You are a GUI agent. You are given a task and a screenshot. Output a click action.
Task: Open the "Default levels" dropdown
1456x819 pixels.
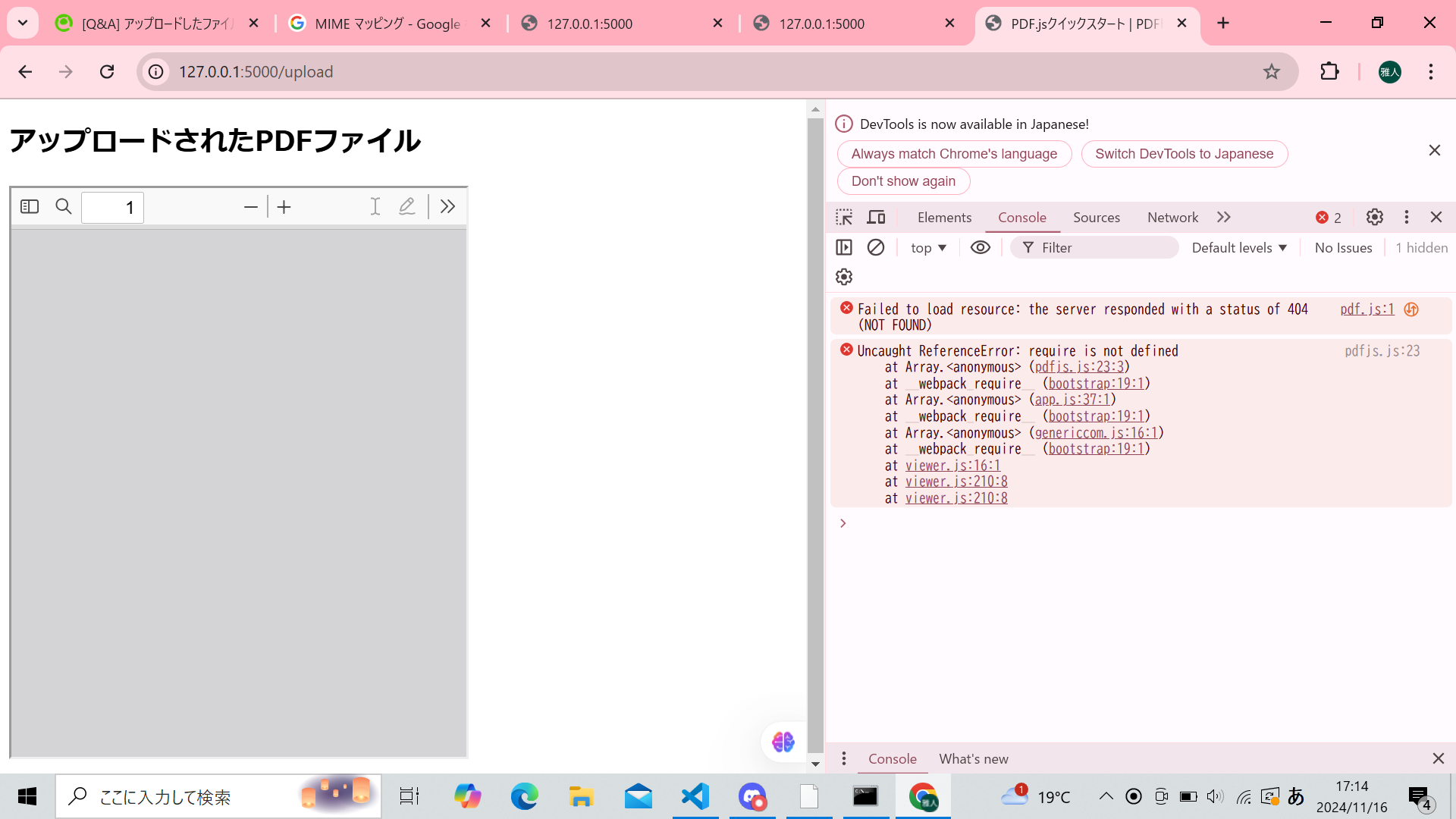click(1238, 247)
